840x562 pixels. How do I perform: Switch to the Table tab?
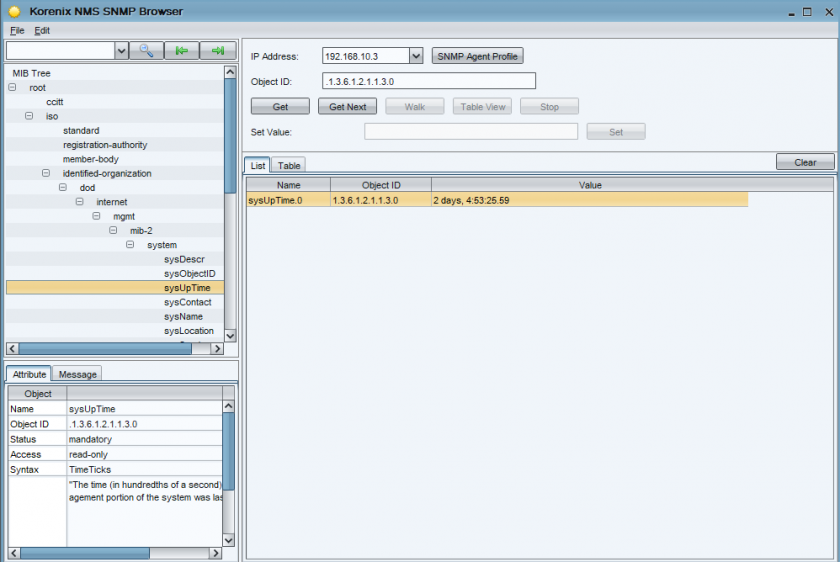(x=289, y=166)
